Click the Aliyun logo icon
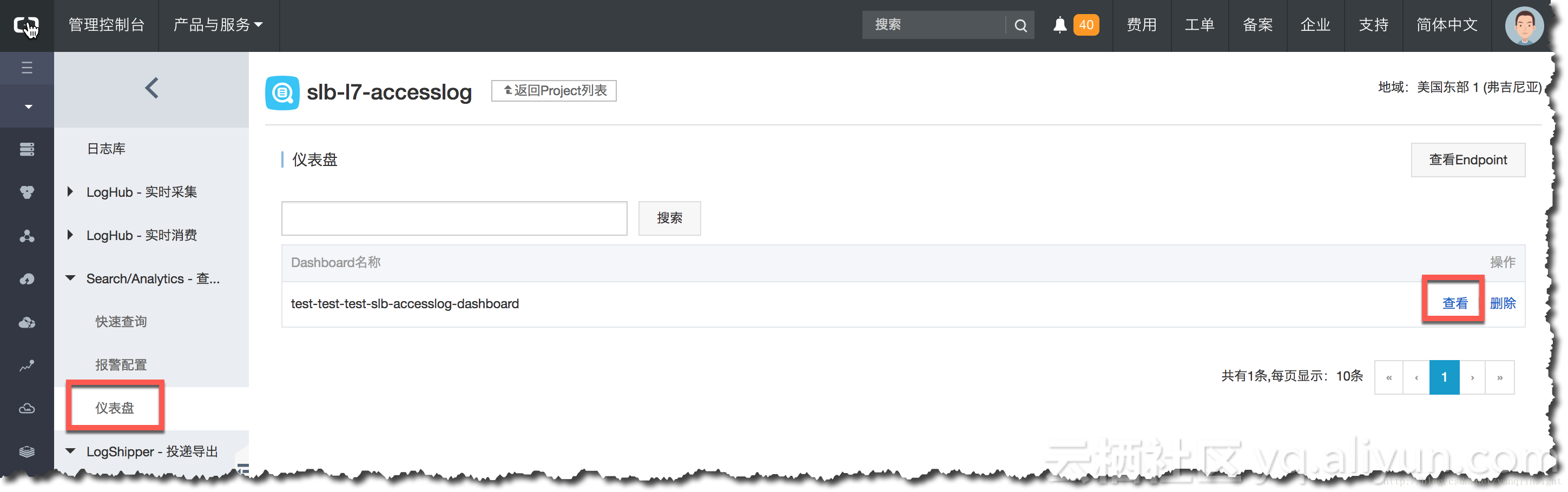This screenshot has height=492, width=1568. [x=27, y=25]
